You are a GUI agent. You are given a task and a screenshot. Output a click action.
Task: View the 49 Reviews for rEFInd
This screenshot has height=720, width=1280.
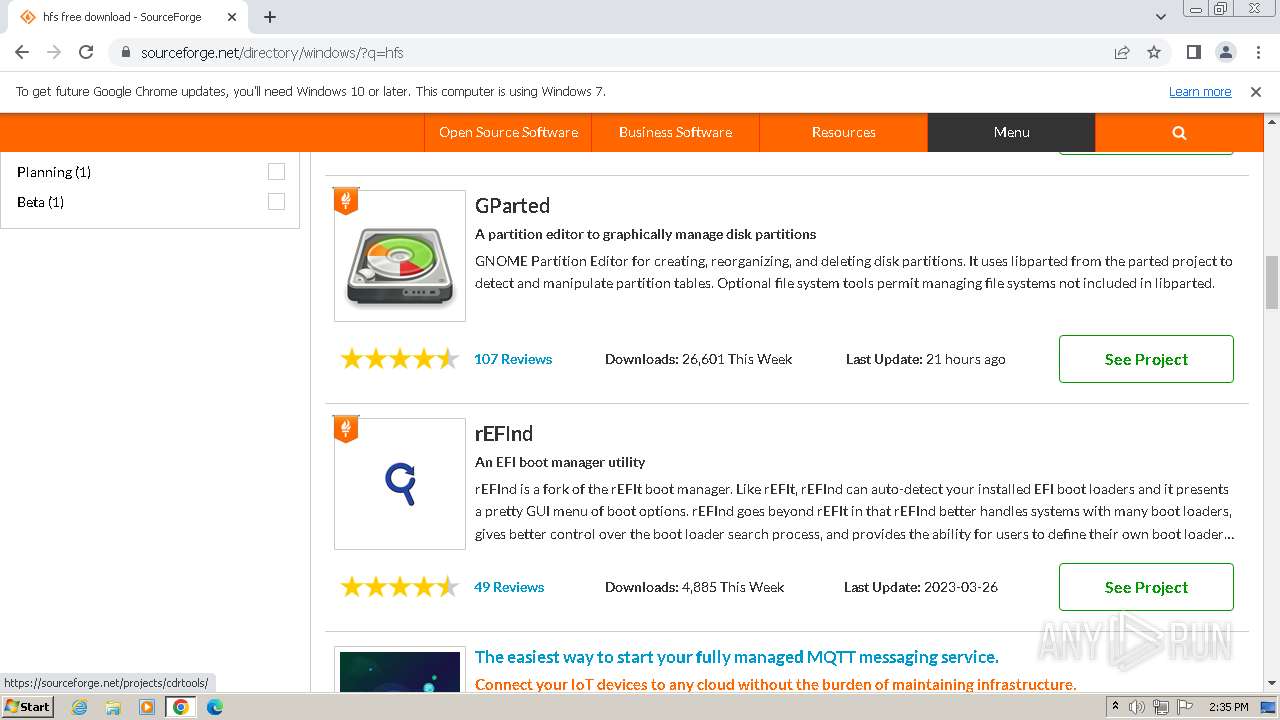509,587
